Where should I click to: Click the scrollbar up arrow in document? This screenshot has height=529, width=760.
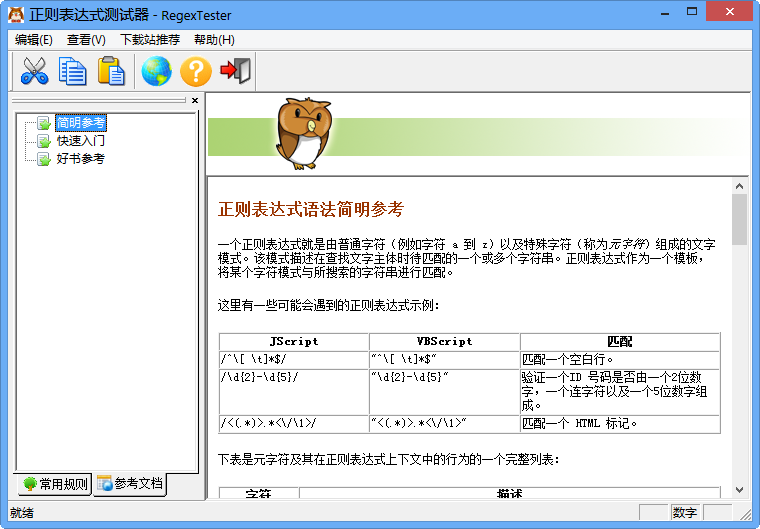tap(739, 186)
